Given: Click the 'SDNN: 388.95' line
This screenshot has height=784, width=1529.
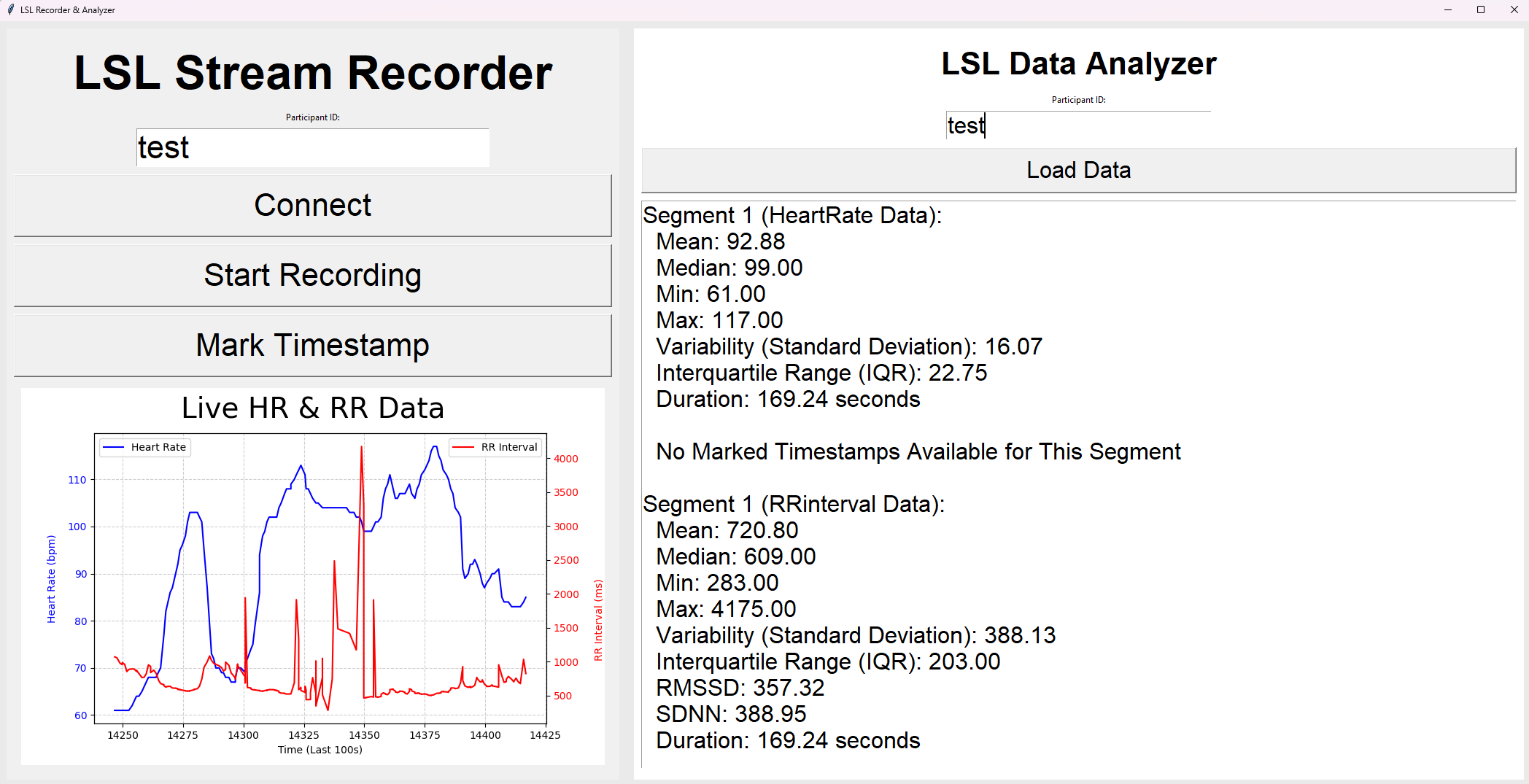Looking at the screenshot, I should coord(732,714).
